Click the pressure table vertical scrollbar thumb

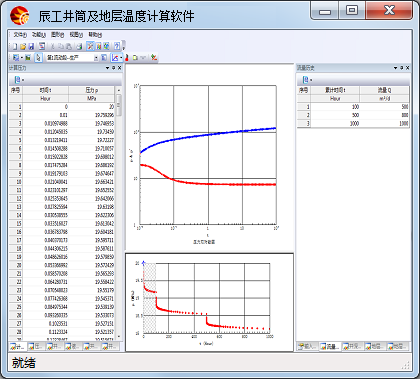(x=119, y=105)
